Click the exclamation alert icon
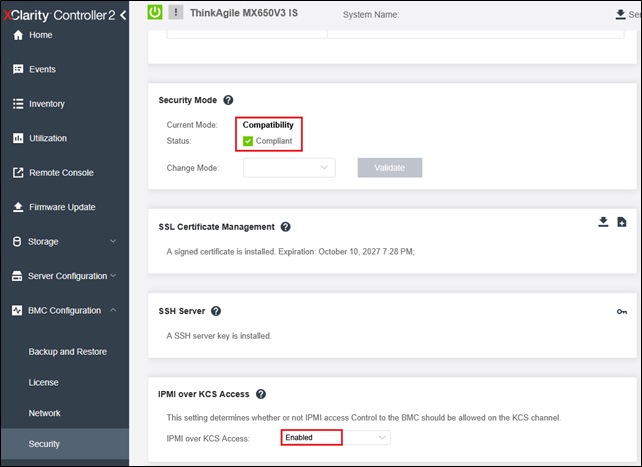The width and height of the screenshot is (642, 467). (x=176, y=12)
